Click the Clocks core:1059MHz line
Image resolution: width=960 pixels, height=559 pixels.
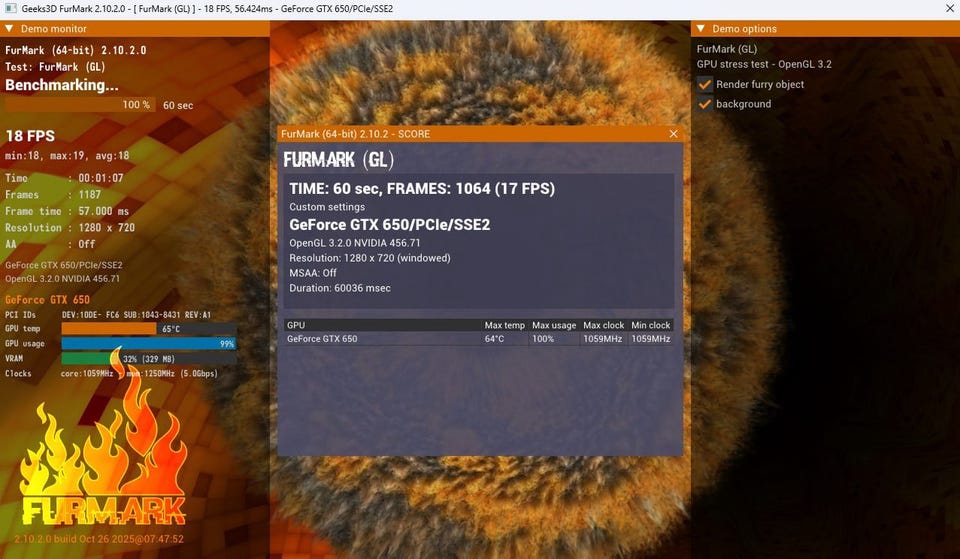click(x=111, y=373)
